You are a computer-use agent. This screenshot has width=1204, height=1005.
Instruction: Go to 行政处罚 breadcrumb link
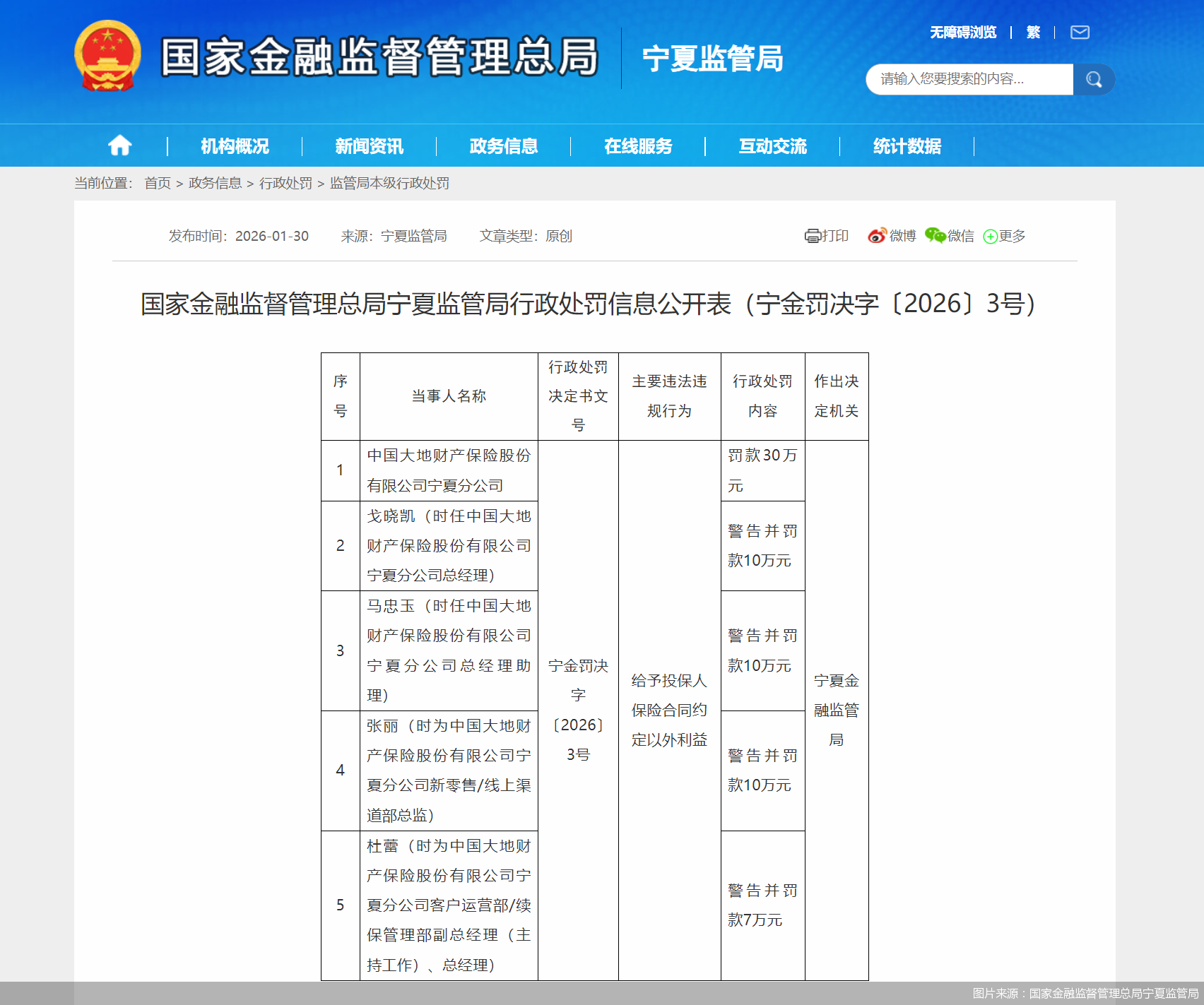285,184
